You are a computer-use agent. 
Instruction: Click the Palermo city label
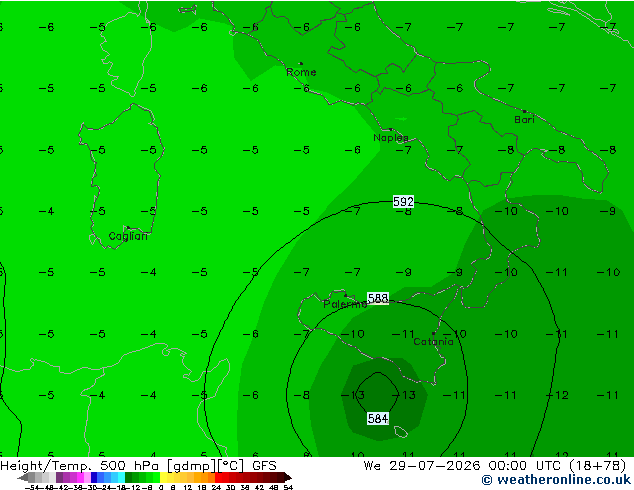click(345, 304)
